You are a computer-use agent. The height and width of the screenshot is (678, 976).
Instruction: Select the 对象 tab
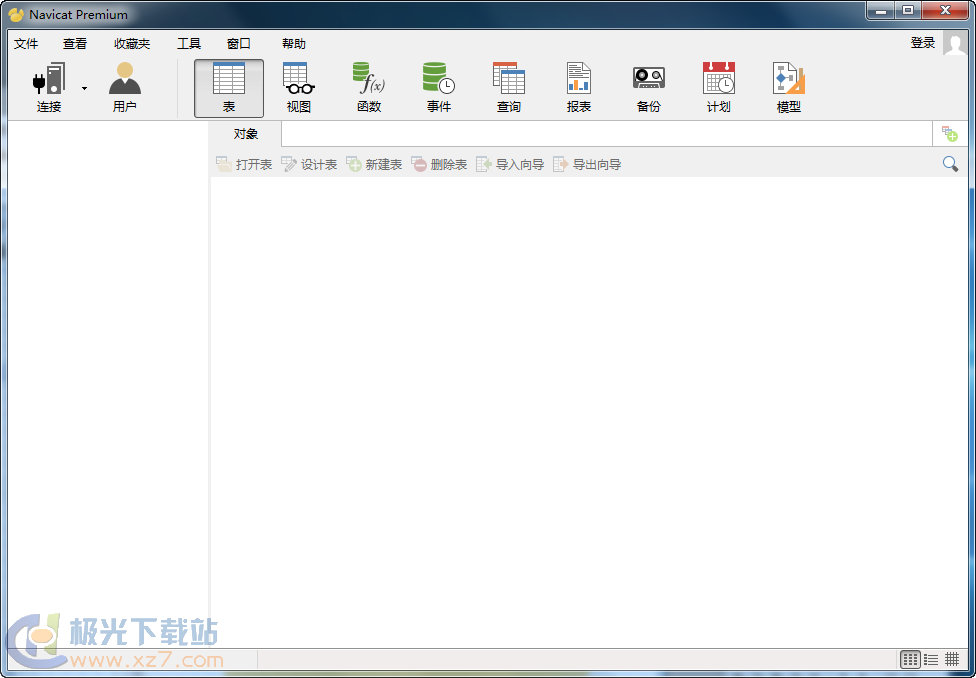coord(243,133)
